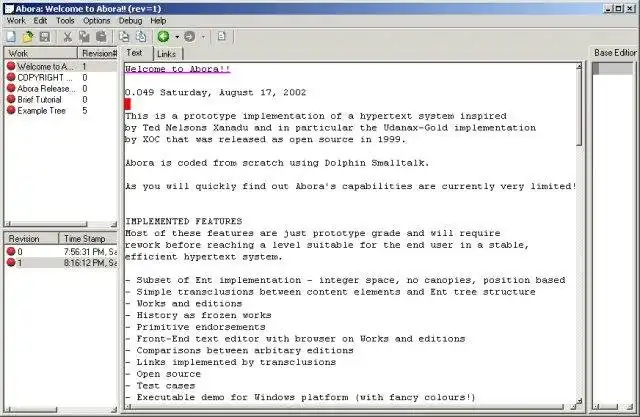Viewport: 640px width, 417px height.
Task: Click the Revision column header
Action: tap(31, 238)
